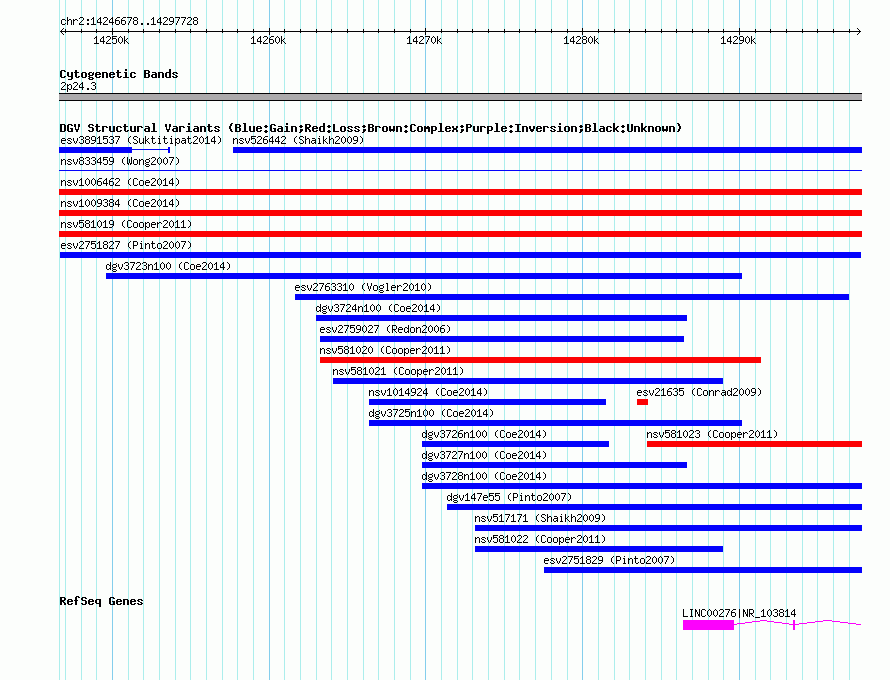Click the esv2759027 (Redon2006) label
The image size is (890, 680).
point(385,329)
